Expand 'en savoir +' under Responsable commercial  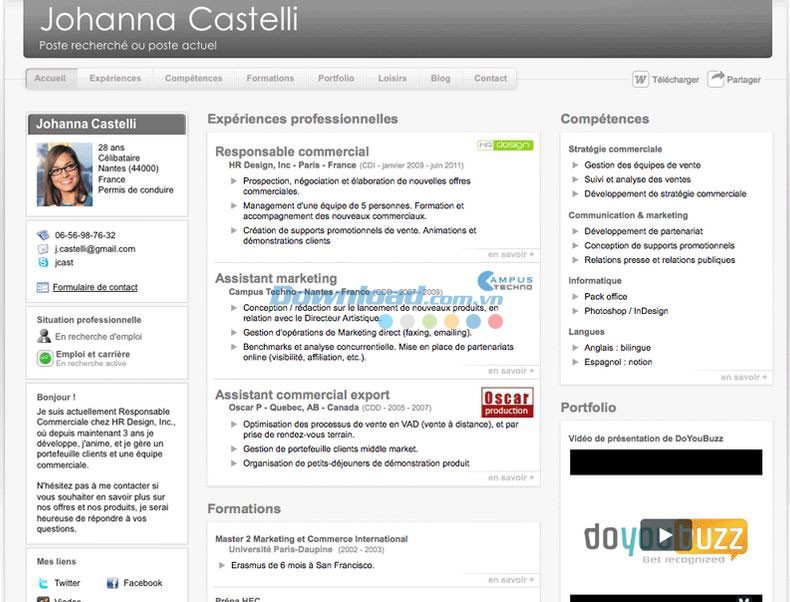tap(512, 254)
